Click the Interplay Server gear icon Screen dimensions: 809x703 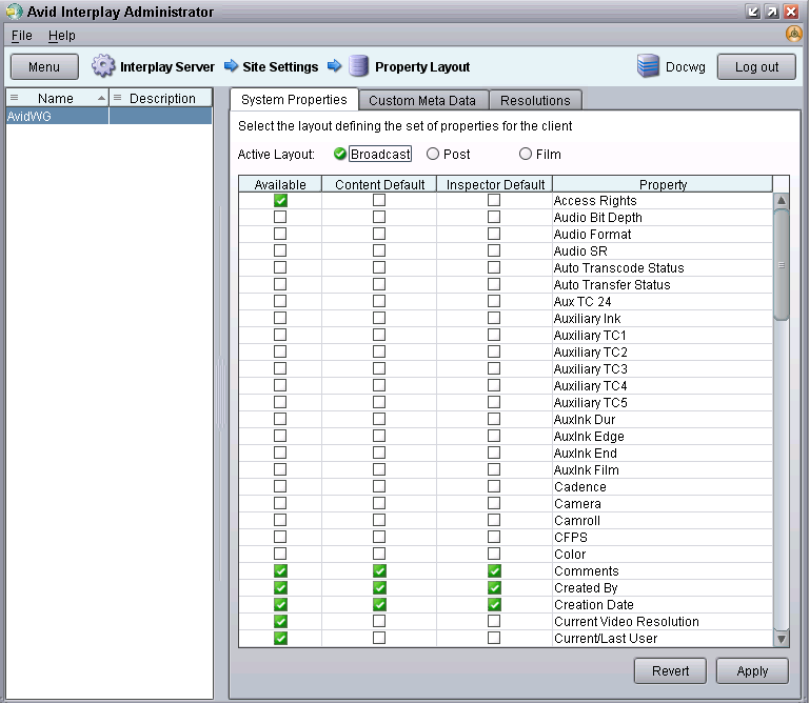(104, 66)
